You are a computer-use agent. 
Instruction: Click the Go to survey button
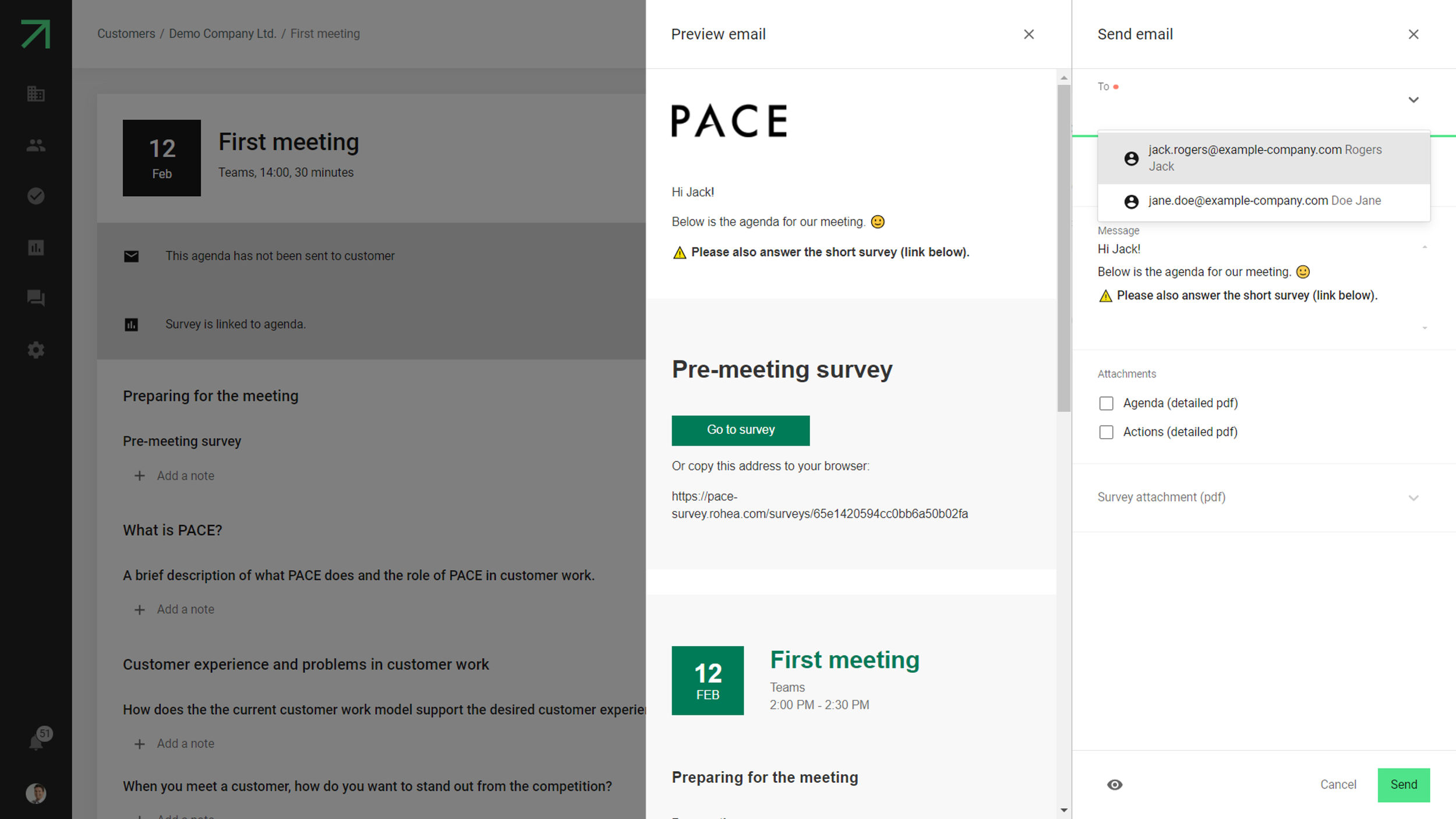tap(740, 430)
